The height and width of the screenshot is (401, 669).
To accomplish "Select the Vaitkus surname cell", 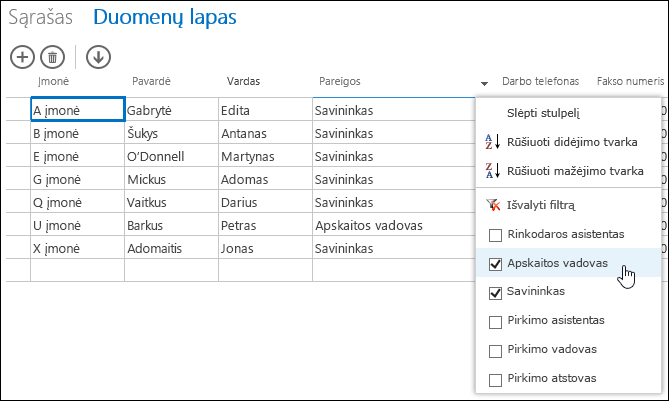I will (172, 201).
